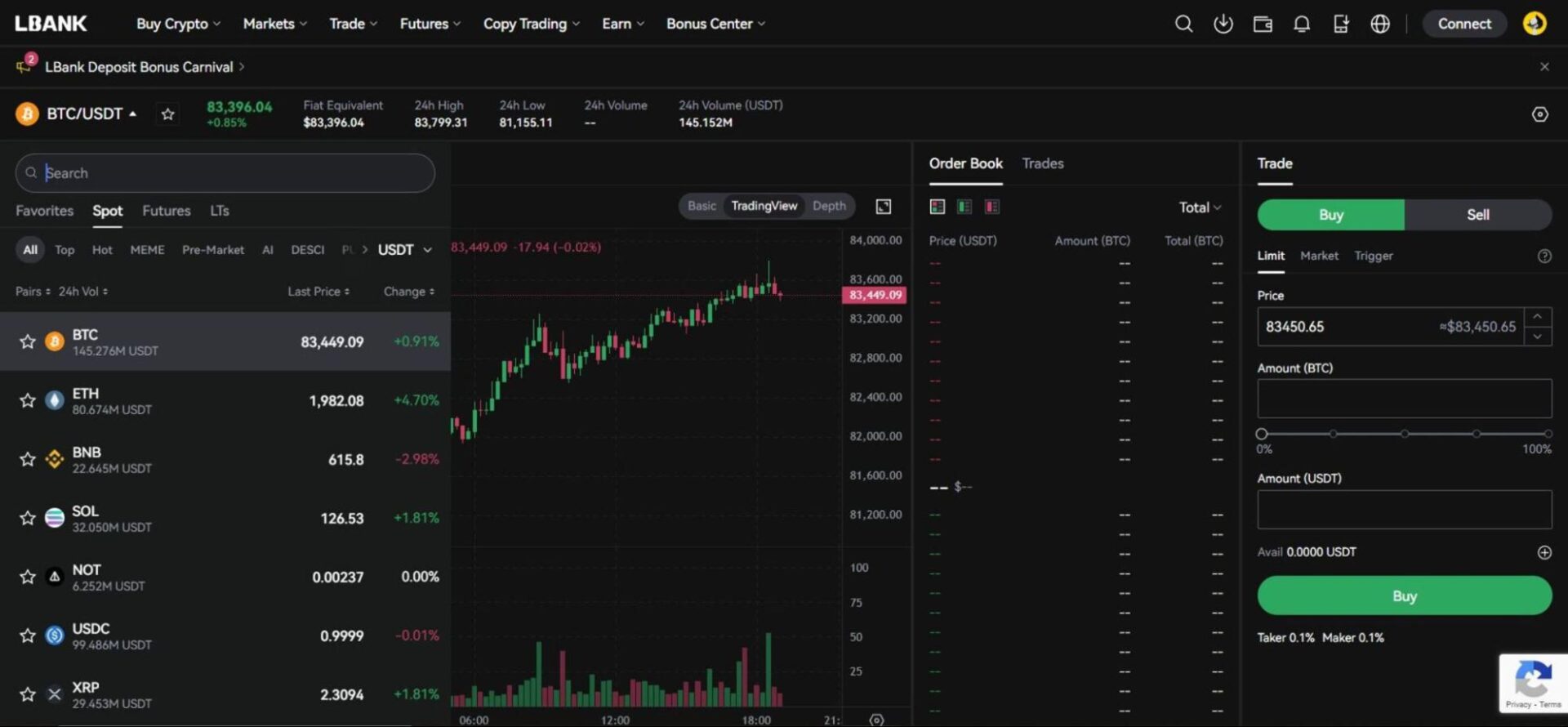1568x727 pixels.
Task: Click the XRP coin icon in pair list
Action: tap(55, 694)
